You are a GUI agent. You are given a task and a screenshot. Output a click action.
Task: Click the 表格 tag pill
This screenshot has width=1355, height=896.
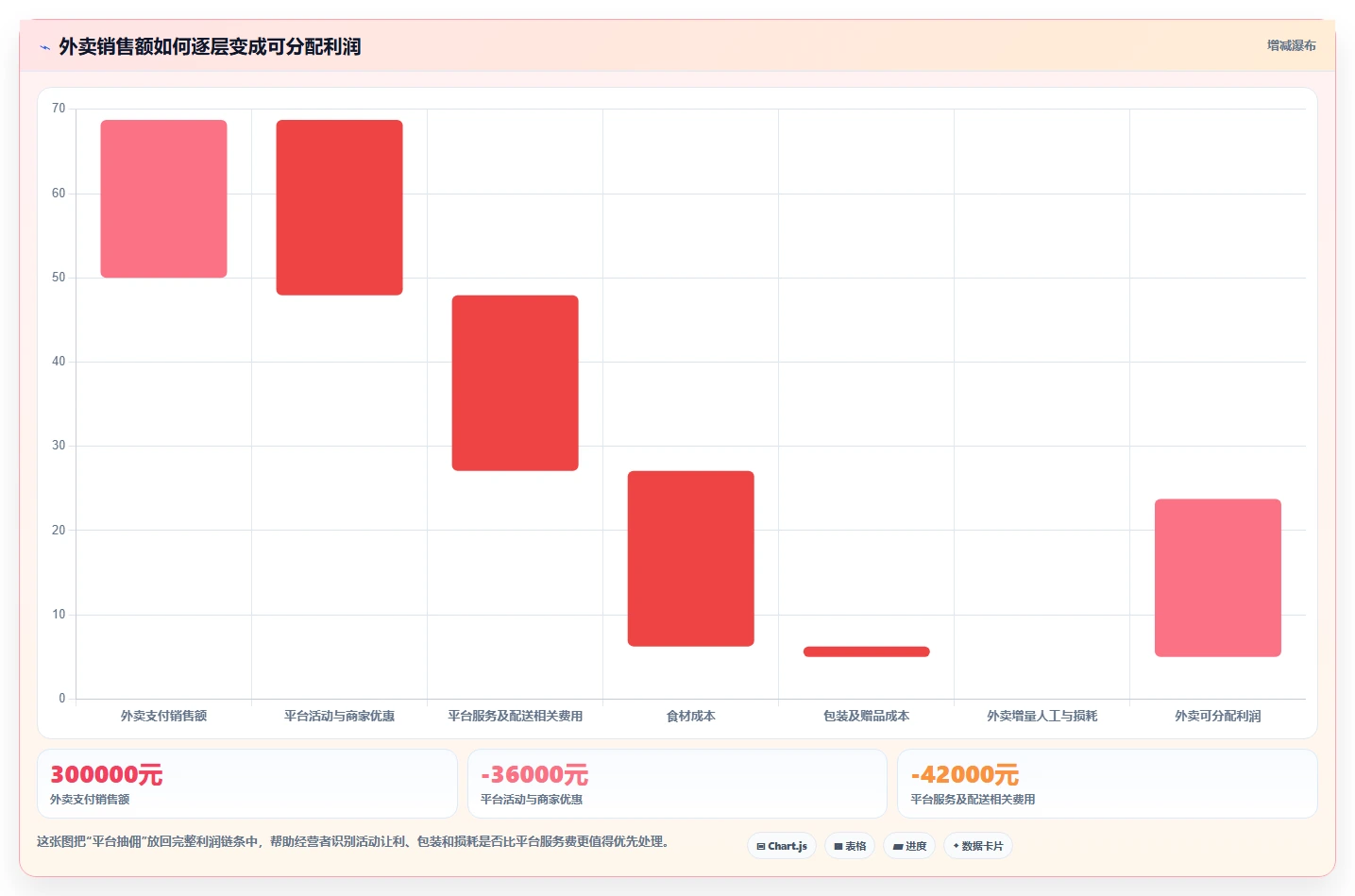pyautogui.click(x=850, y=846)
